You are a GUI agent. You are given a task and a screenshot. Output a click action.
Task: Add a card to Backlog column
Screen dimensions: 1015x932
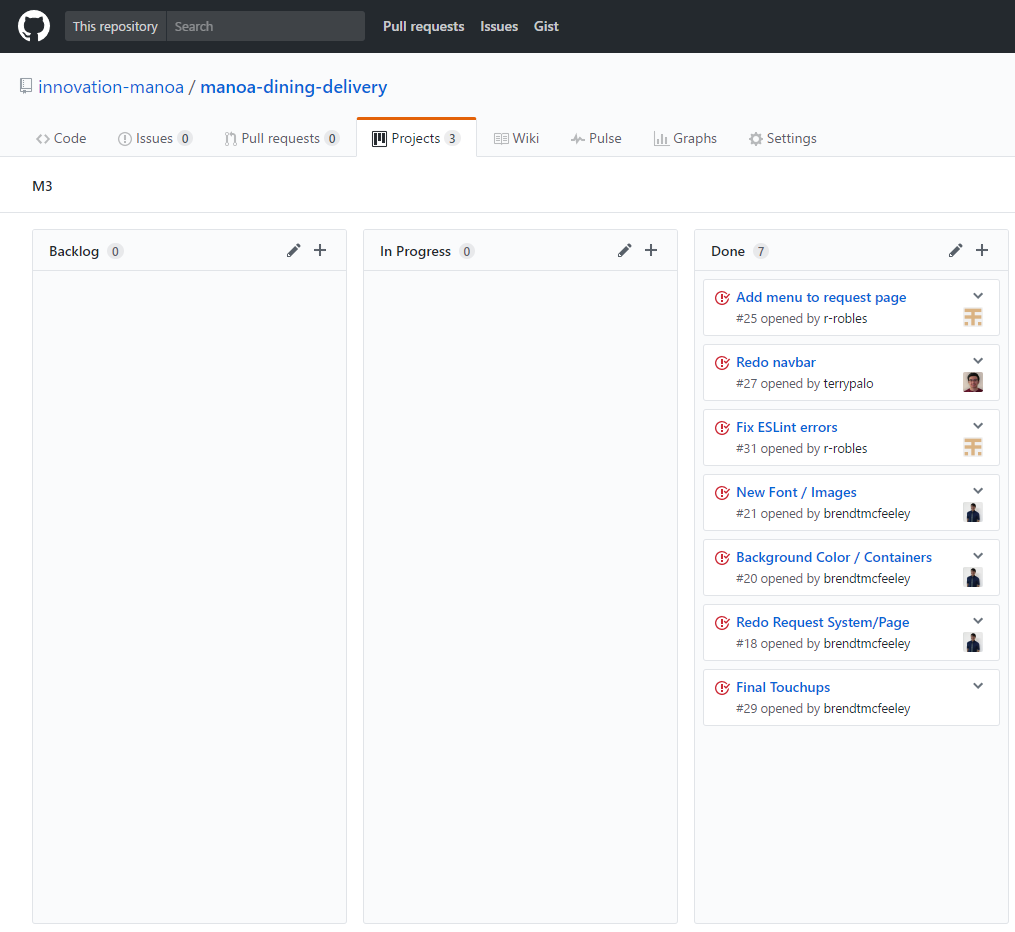(320, 250)
